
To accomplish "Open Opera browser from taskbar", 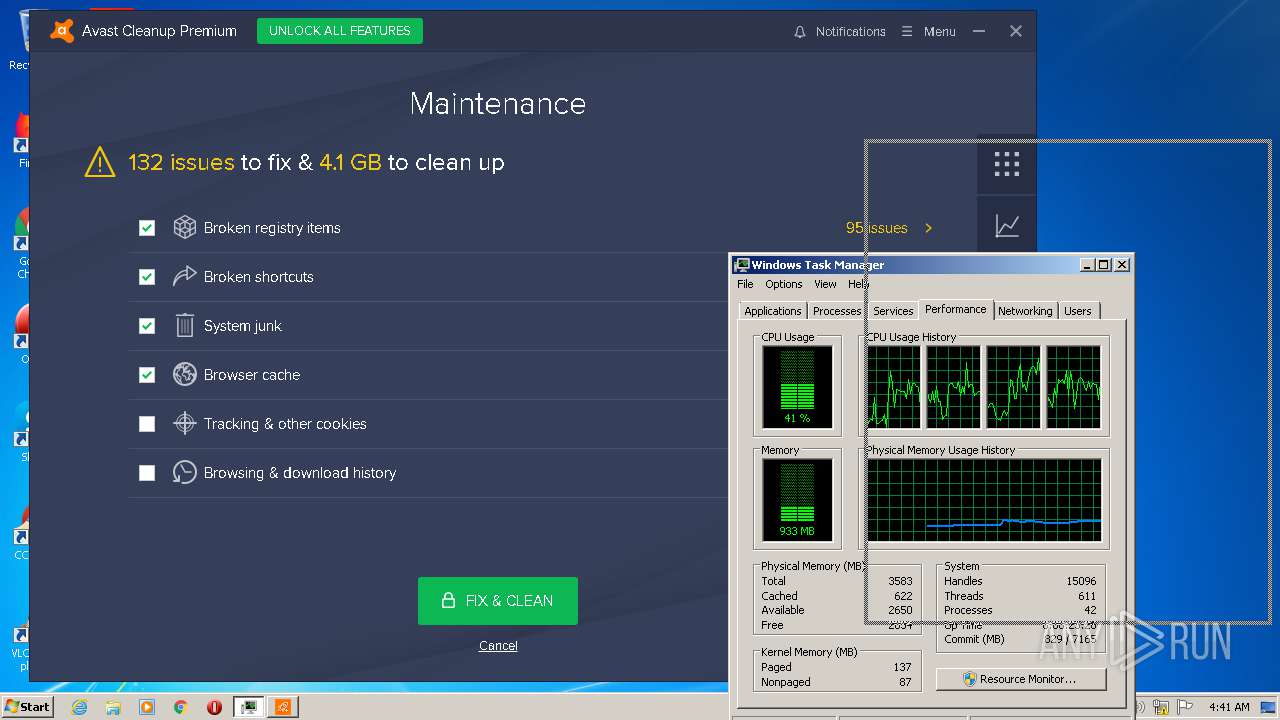I will click(214, 707).
